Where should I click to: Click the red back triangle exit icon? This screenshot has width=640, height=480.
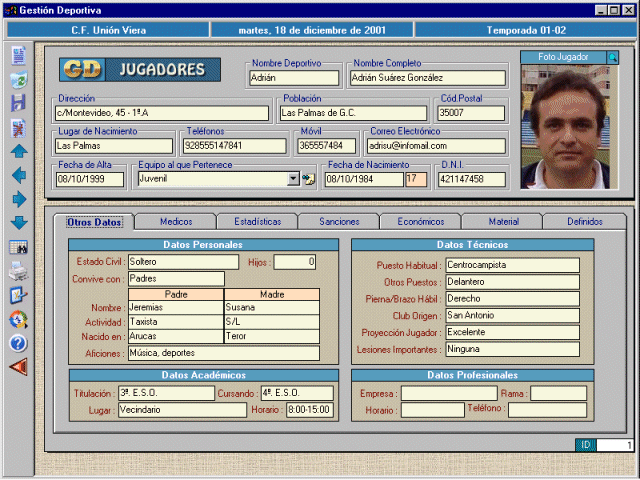pyautogui.click(x=18, y=367)
